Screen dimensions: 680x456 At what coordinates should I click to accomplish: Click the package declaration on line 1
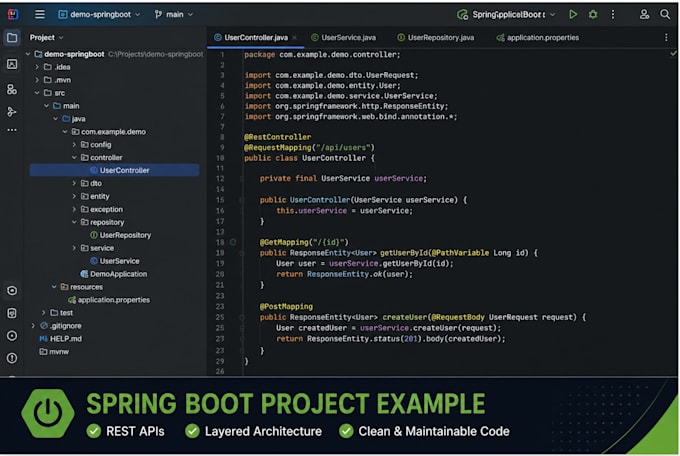322,55
